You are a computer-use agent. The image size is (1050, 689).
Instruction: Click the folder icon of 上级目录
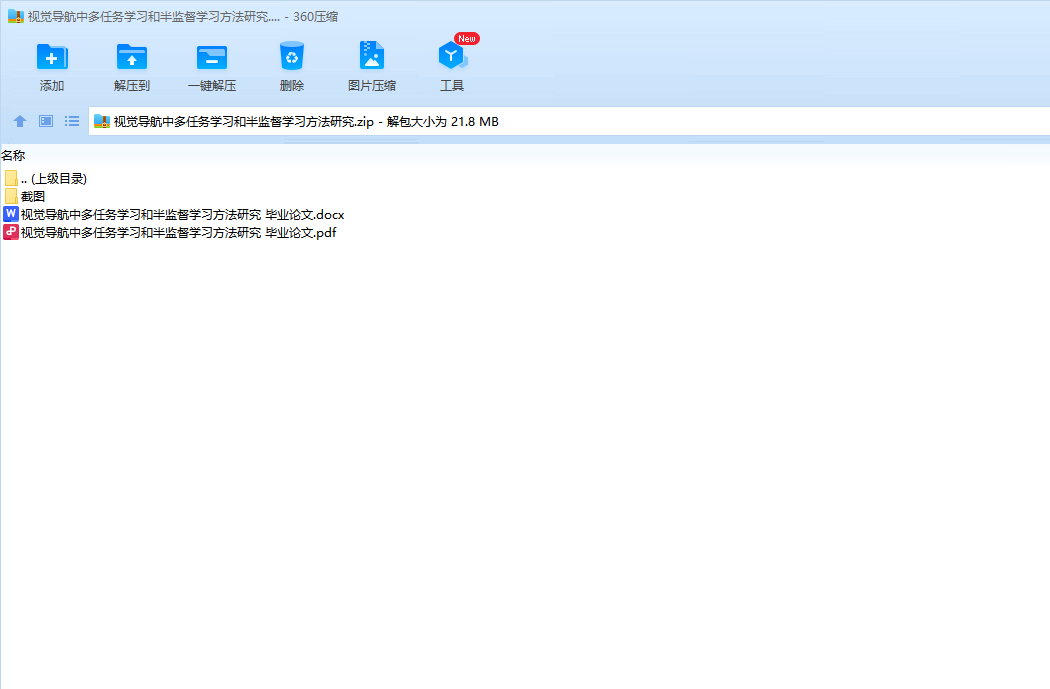point(11,178)
